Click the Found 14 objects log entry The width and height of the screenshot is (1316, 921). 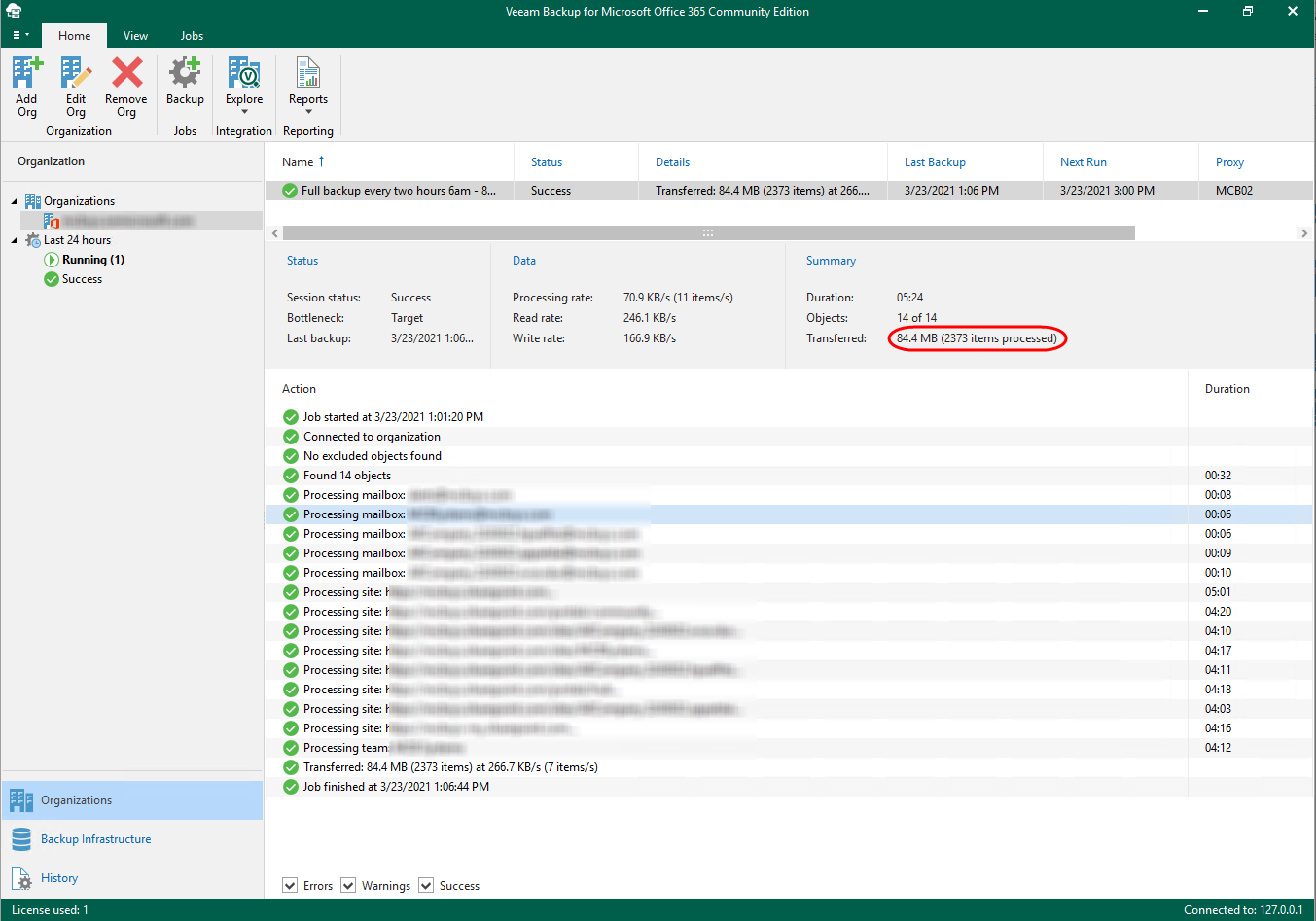[789, 476]
